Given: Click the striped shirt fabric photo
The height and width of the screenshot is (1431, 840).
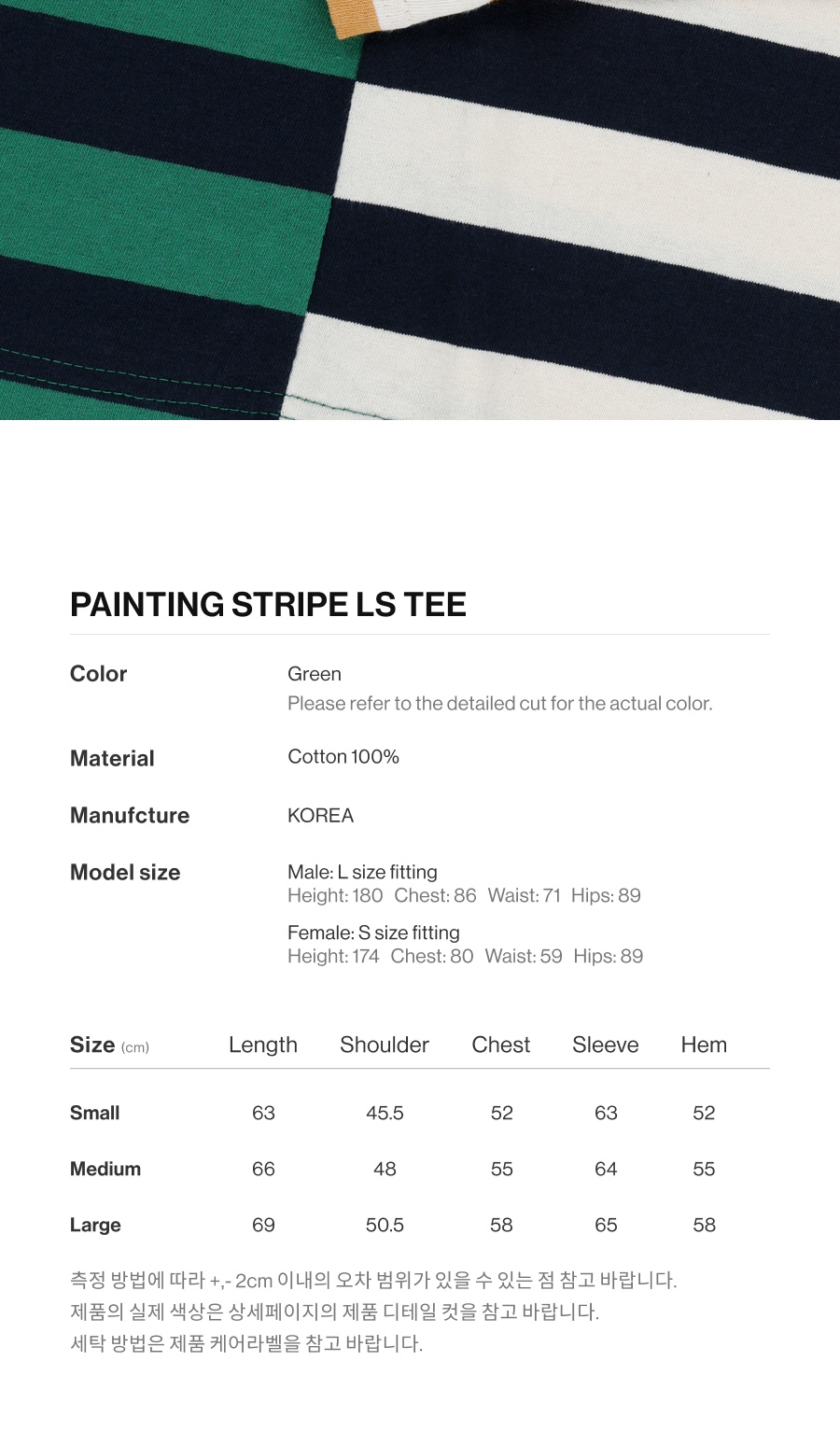Looking at the screenshot, I should pyautogui.click(x=420, y=210).
